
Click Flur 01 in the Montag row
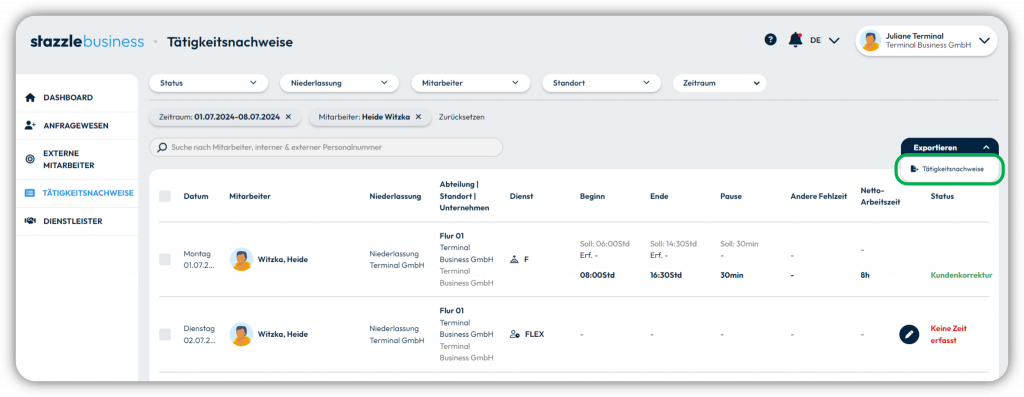[452, 236]
